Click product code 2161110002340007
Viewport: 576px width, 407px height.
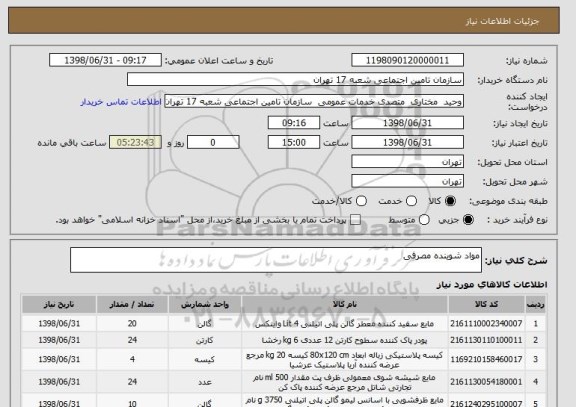[486, 324]
